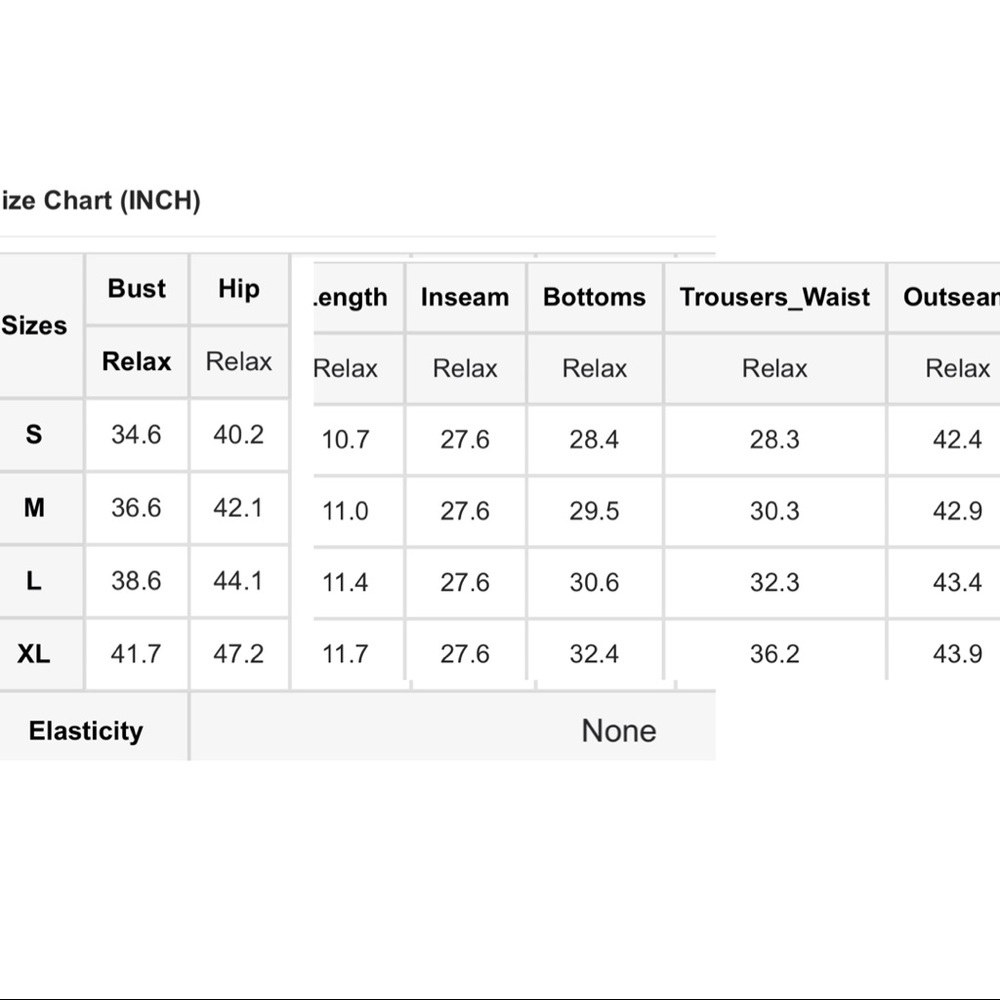Click the Size Chart (INCH) title
The height and width of the screenshot is (1000, 1000).
click(100, 200)
